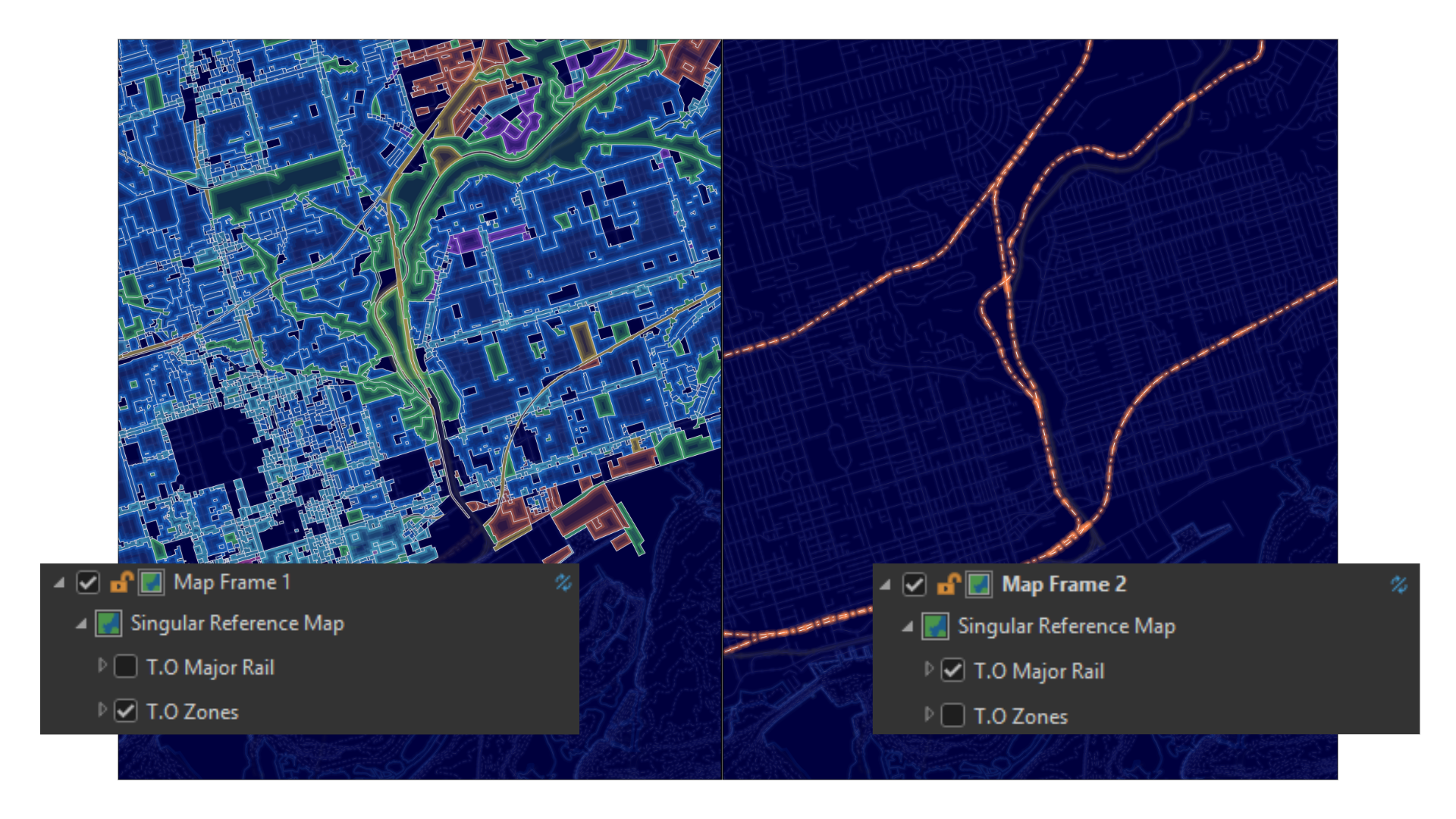Image resolution: width=1456 pixels, height=819 pixels.
Task: Expand T.O Zones under Map Frame 1
Action: coord(102,710)
